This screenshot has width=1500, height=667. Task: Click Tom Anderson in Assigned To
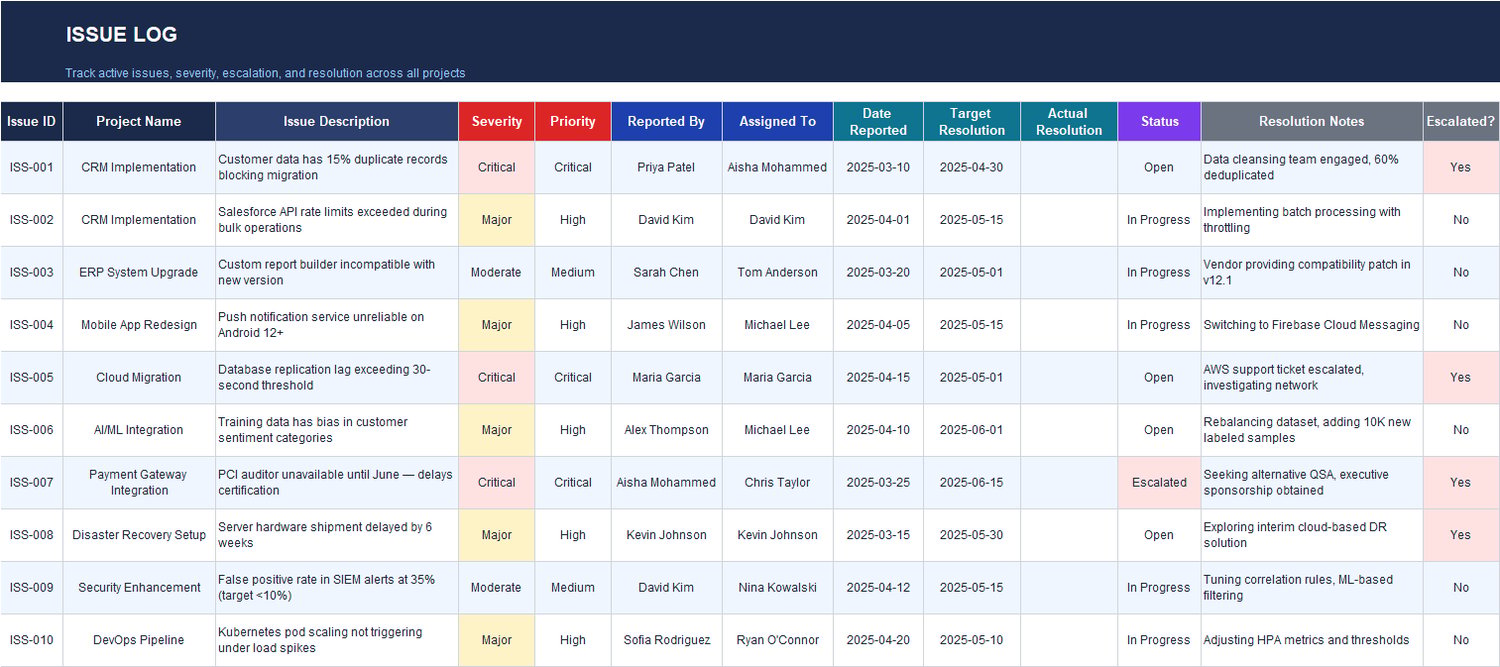(x=777, y=272)
